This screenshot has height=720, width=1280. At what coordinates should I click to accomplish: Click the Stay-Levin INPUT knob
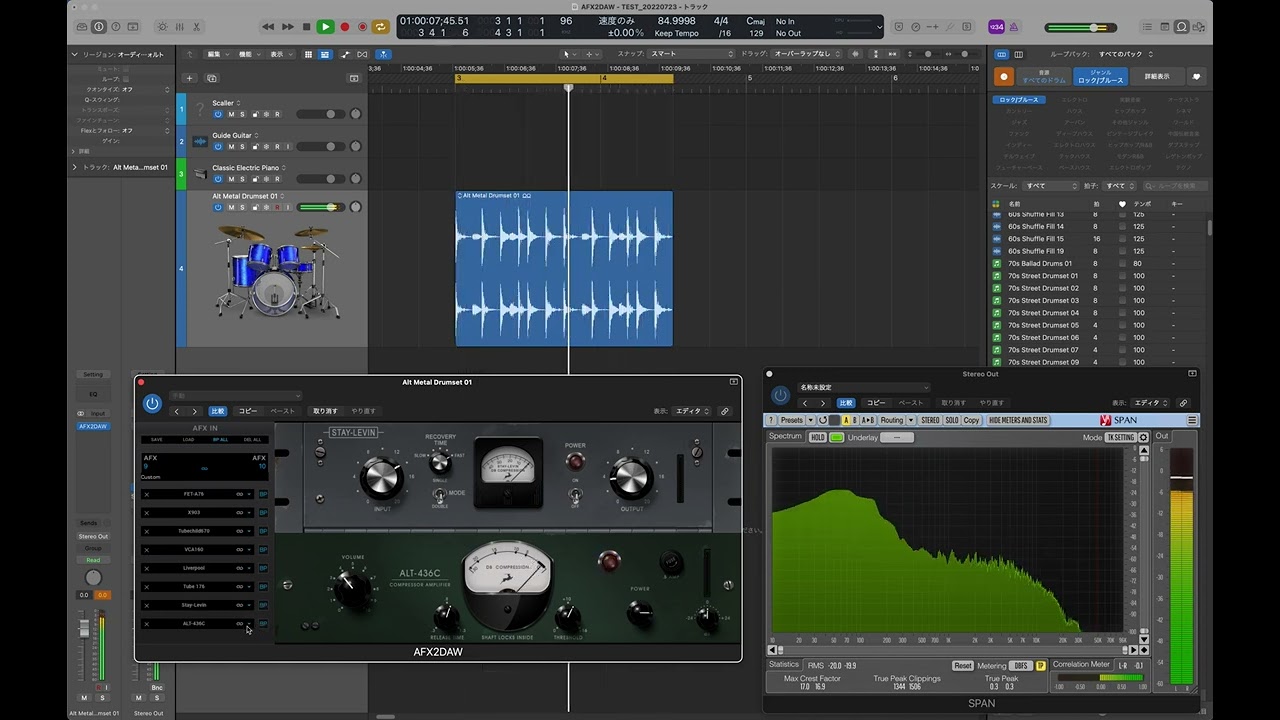pos(381,478)
